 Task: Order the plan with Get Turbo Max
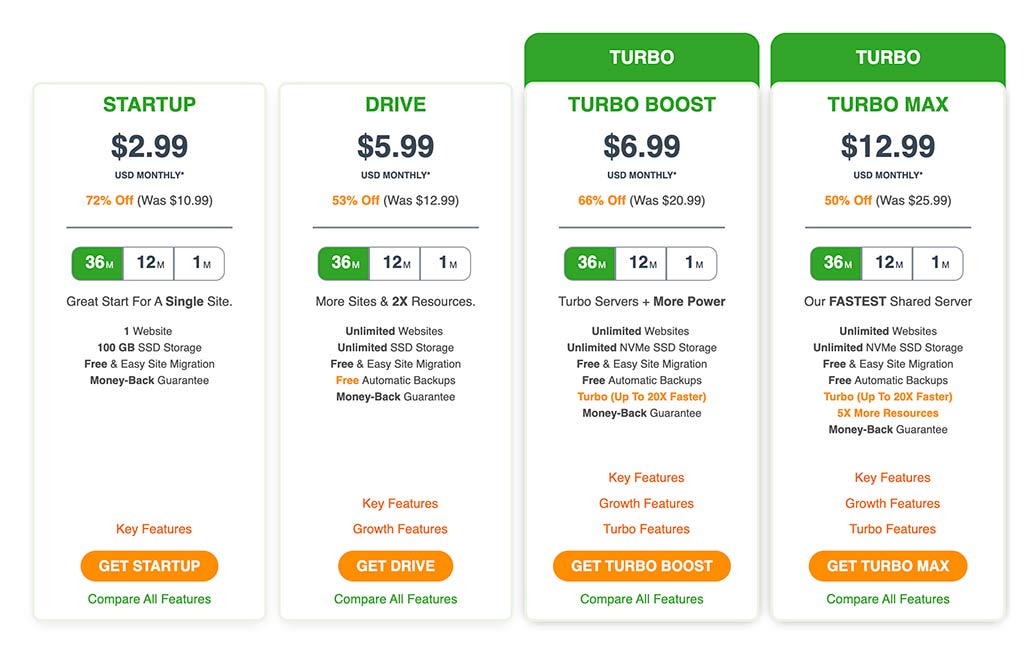[888, 566]
